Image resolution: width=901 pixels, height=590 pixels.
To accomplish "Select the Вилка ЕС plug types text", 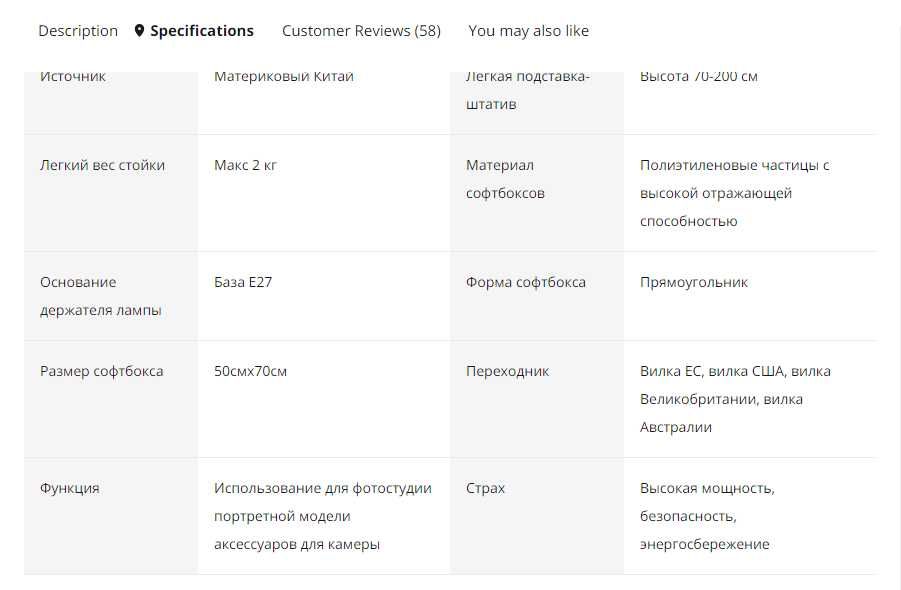I will 735,399.
